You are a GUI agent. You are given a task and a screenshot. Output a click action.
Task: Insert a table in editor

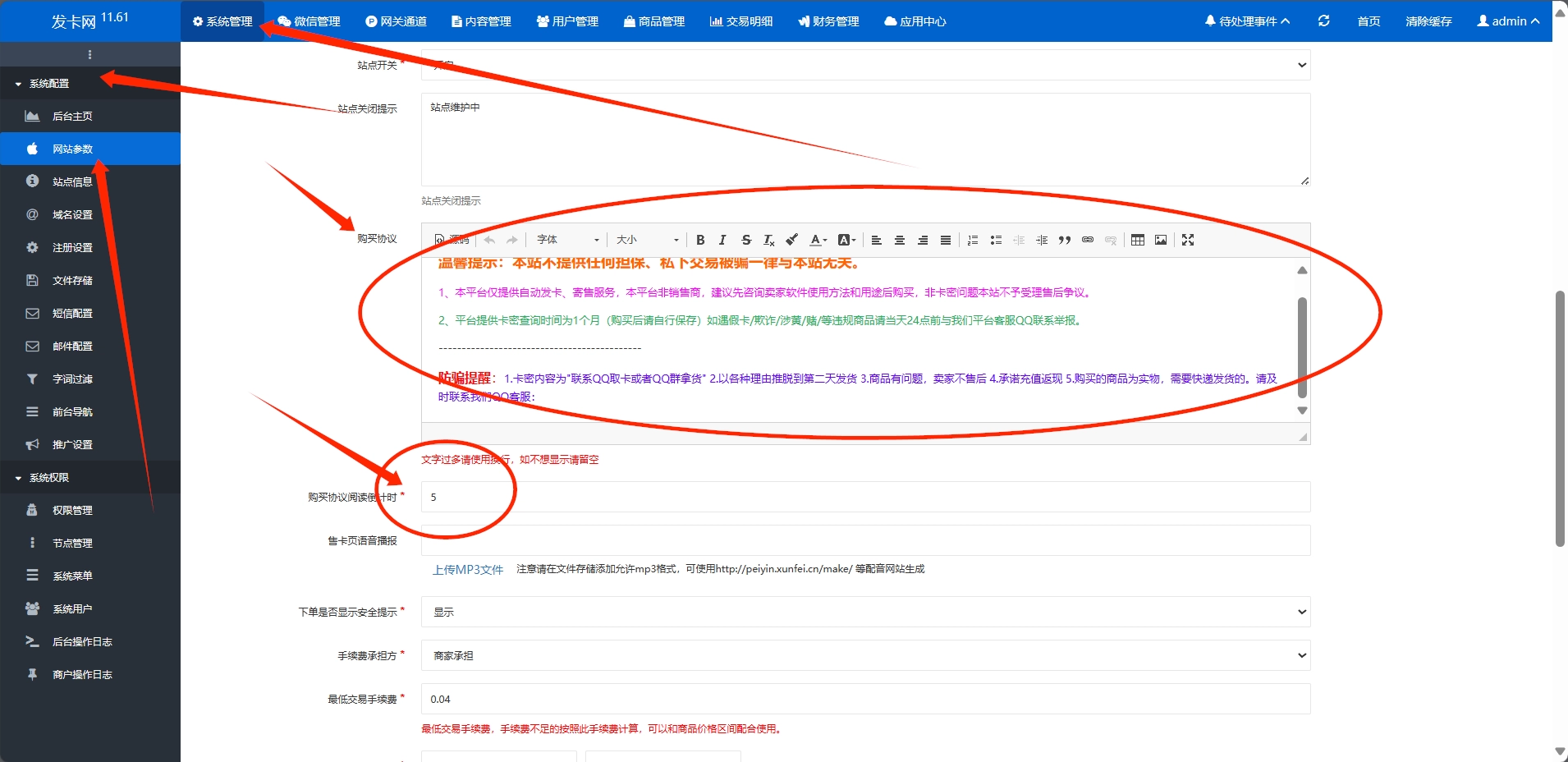(1138, 240)
